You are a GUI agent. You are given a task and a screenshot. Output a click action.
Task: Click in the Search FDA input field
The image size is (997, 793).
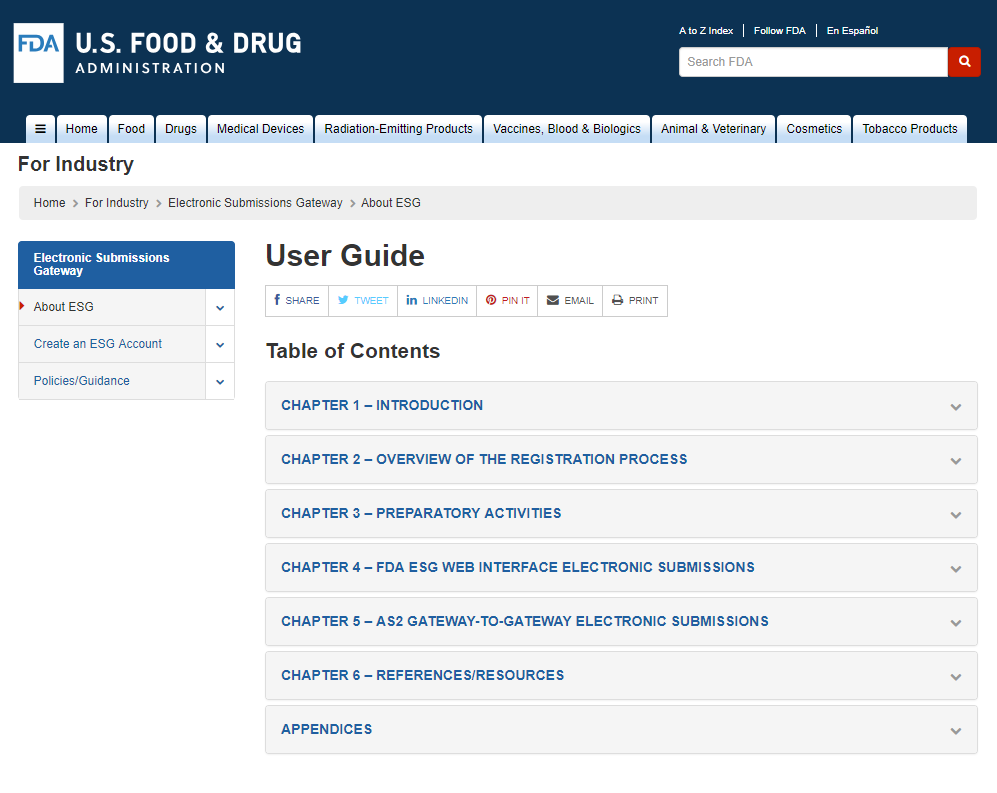pos(812,62)
